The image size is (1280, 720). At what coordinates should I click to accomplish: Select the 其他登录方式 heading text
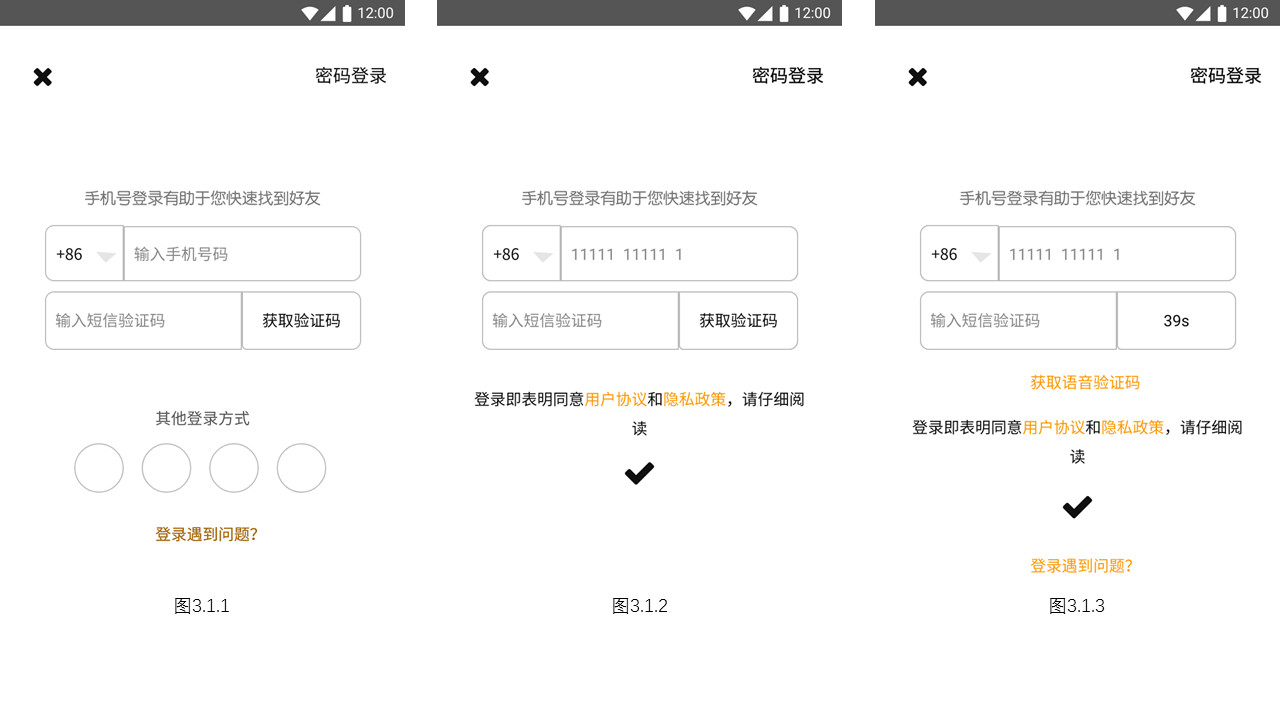tap(202, 418)
